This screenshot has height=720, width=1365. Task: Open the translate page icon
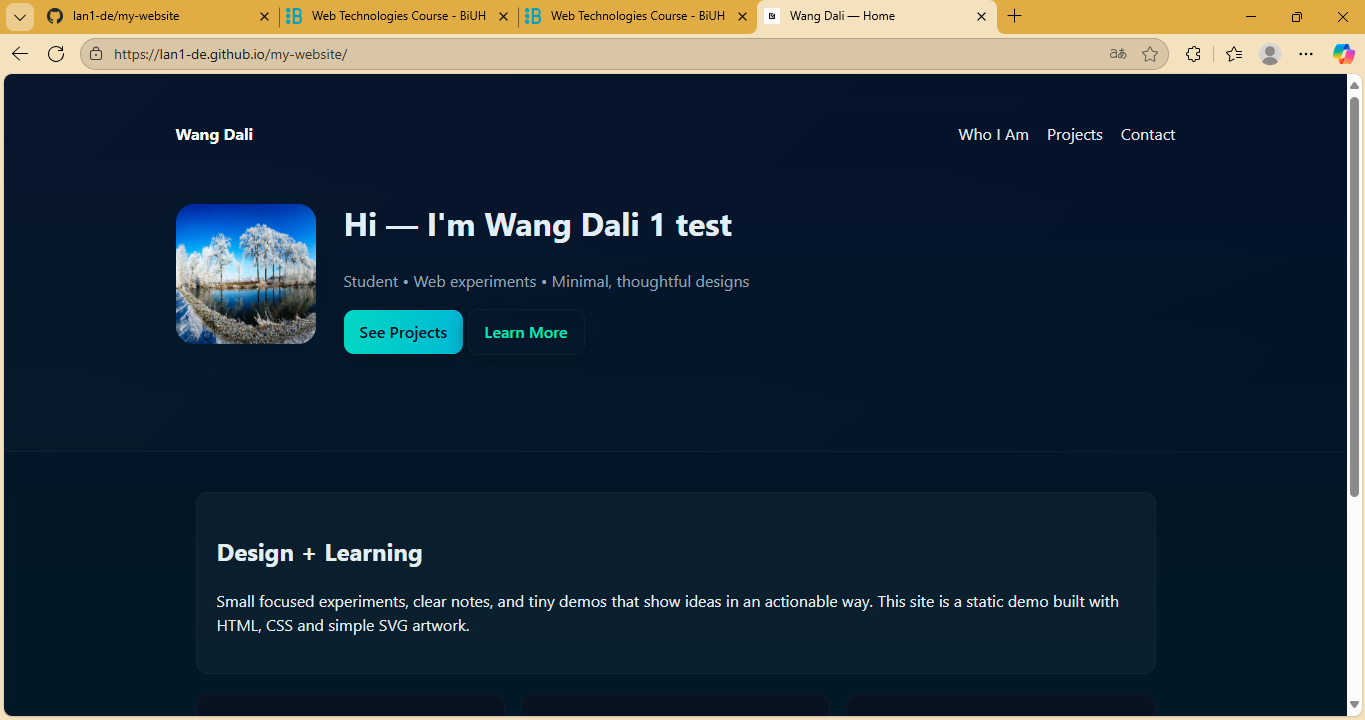point(1118,54)
